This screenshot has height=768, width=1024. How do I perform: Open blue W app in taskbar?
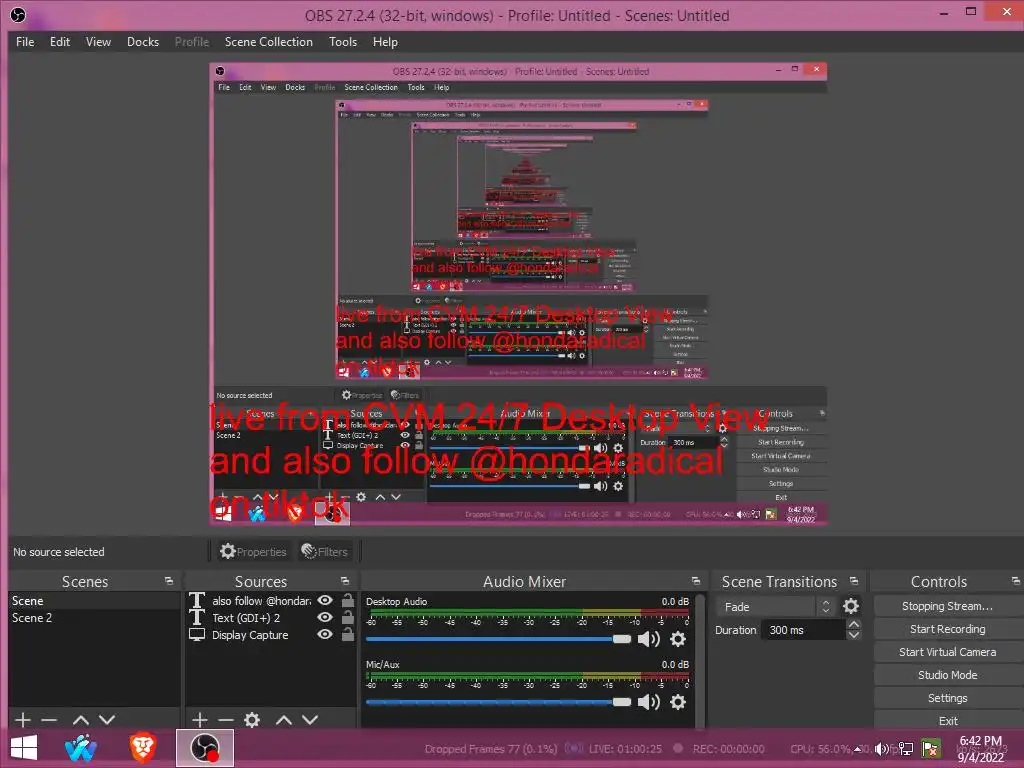point(81,748)
